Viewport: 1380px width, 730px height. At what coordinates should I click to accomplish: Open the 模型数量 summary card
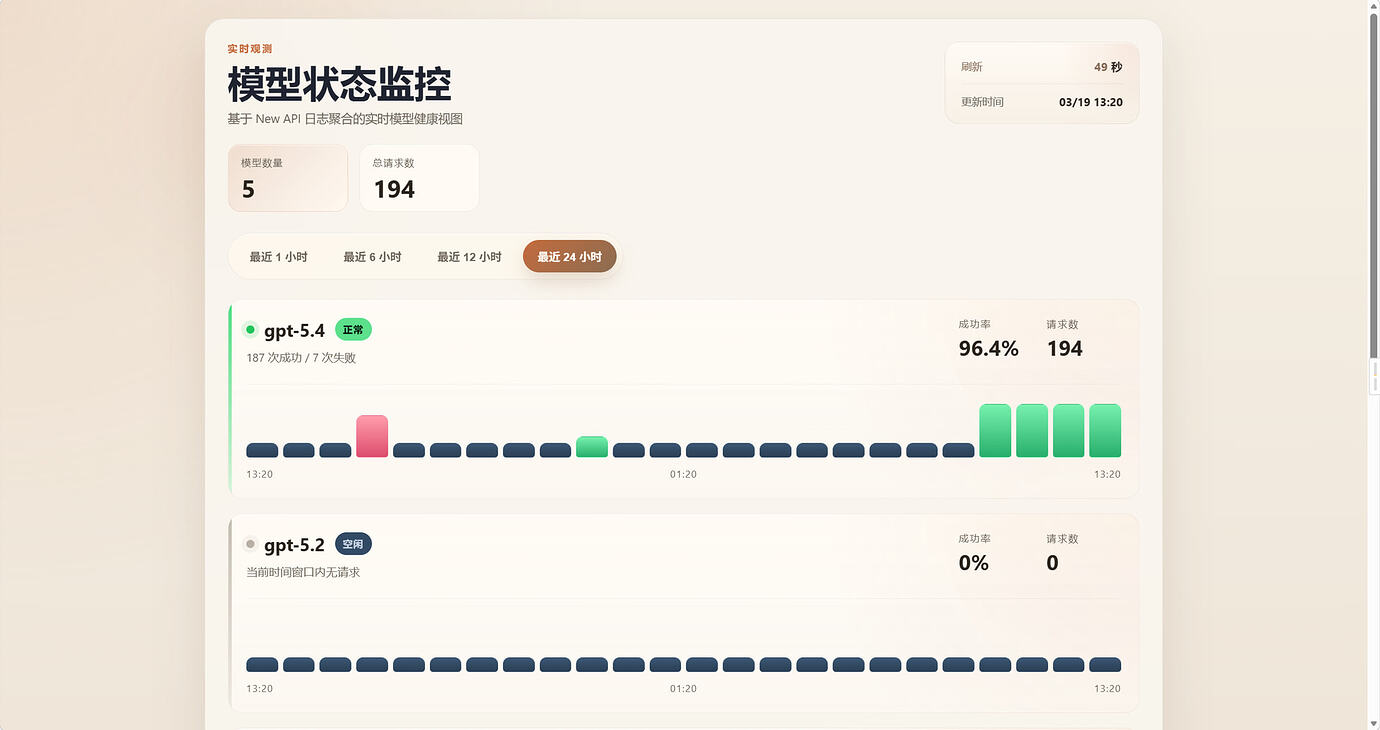click(x=288, y=178)
